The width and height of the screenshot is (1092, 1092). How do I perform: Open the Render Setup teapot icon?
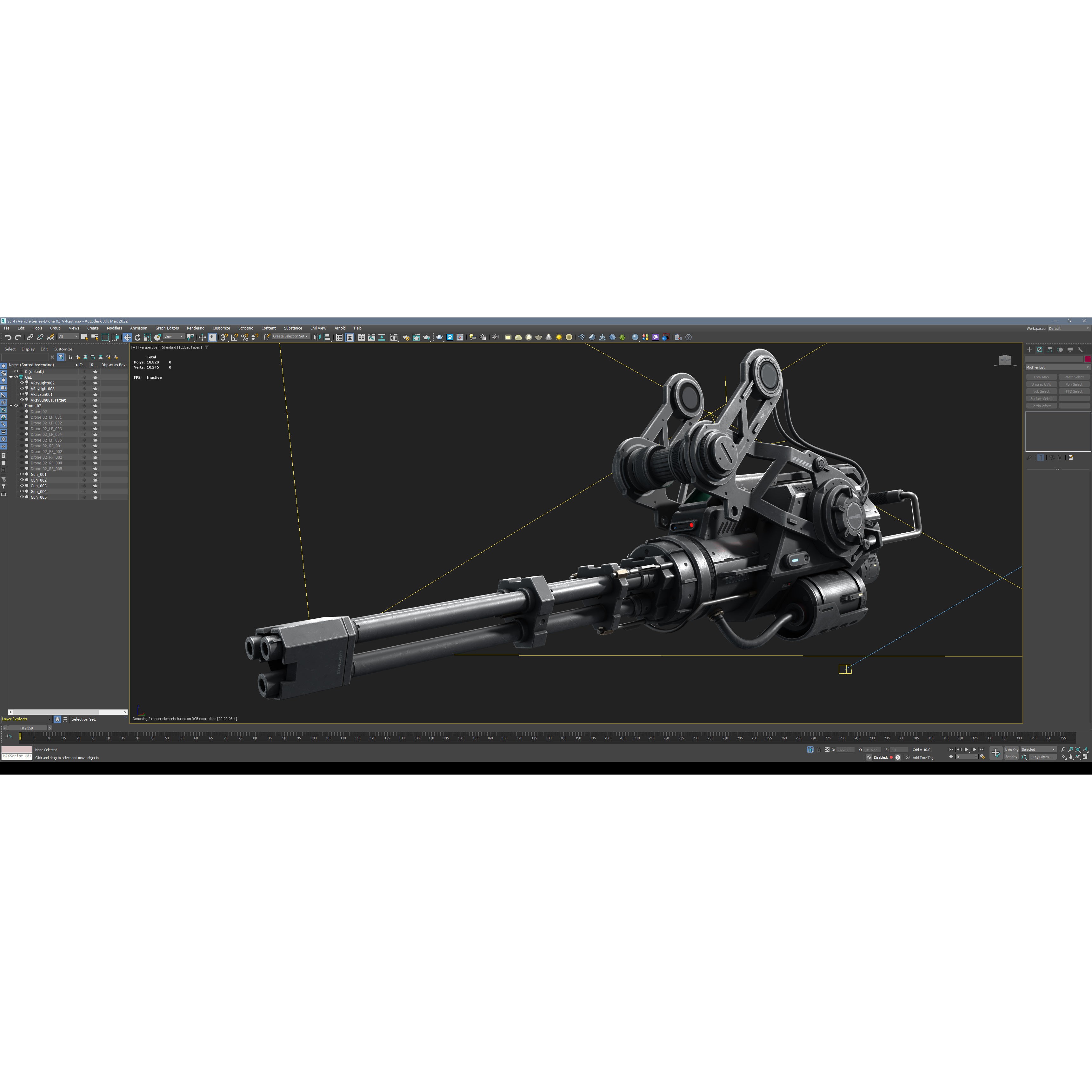(406, 337)
